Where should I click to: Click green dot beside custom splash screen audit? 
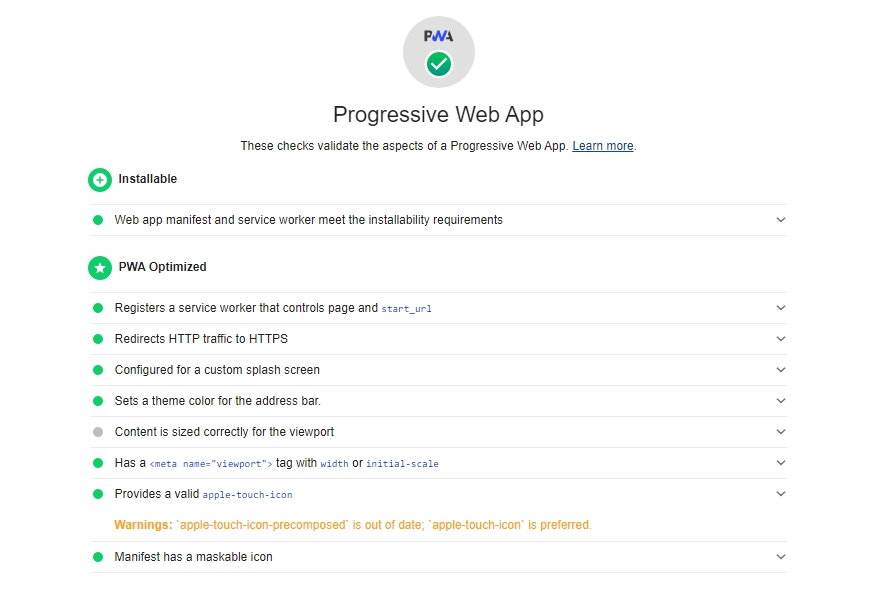coord(98,370)
